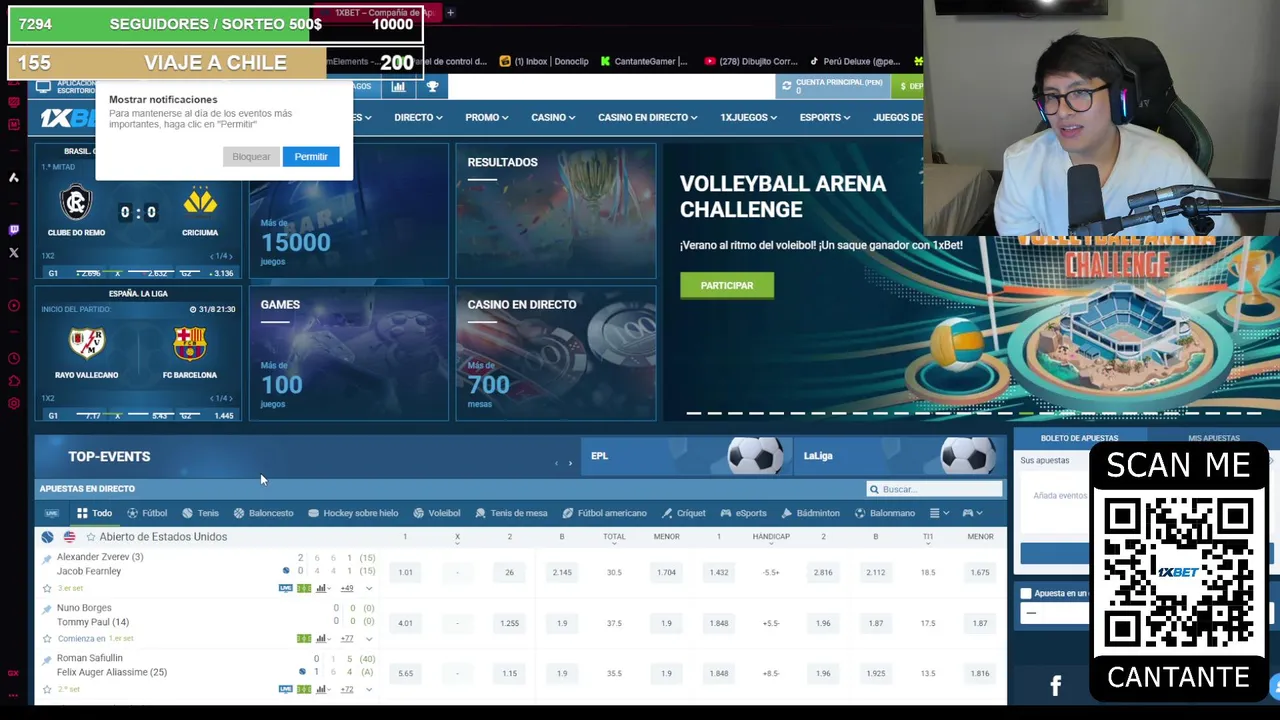Expand the Zverev match row chevron
Screen dimensions: 1280x720
pos(369,588)
